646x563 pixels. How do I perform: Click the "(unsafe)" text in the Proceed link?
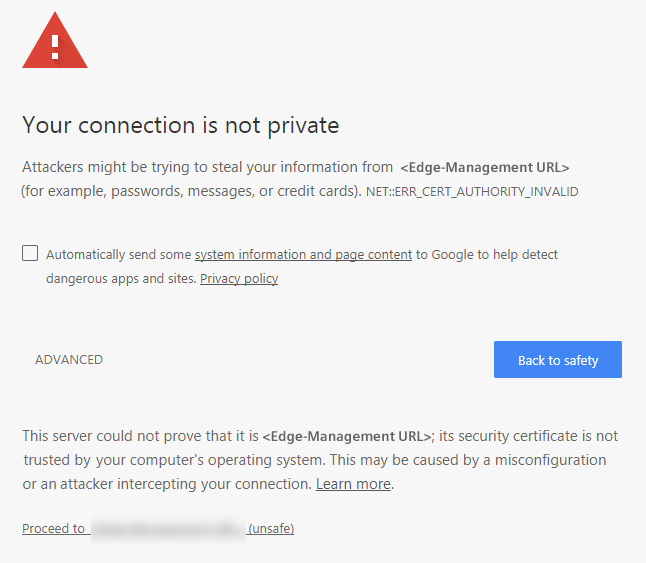pos(271,528)
